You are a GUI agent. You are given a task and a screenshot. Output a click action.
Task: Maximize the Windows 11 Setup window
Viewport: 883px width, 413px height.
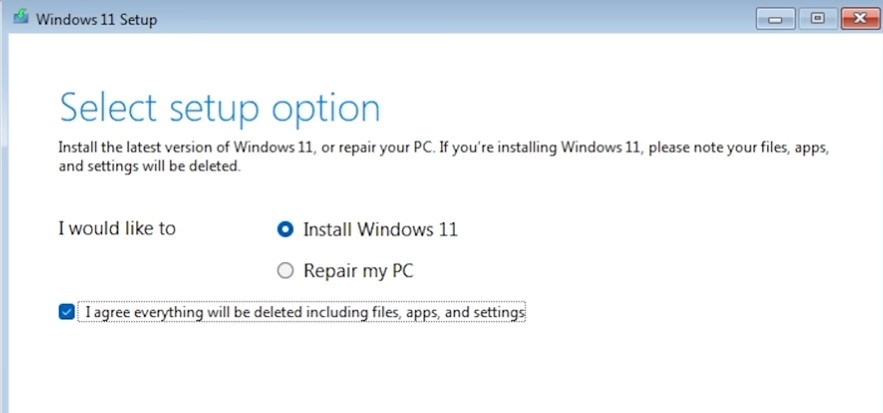pyautogui.click(x=817, y=19)
